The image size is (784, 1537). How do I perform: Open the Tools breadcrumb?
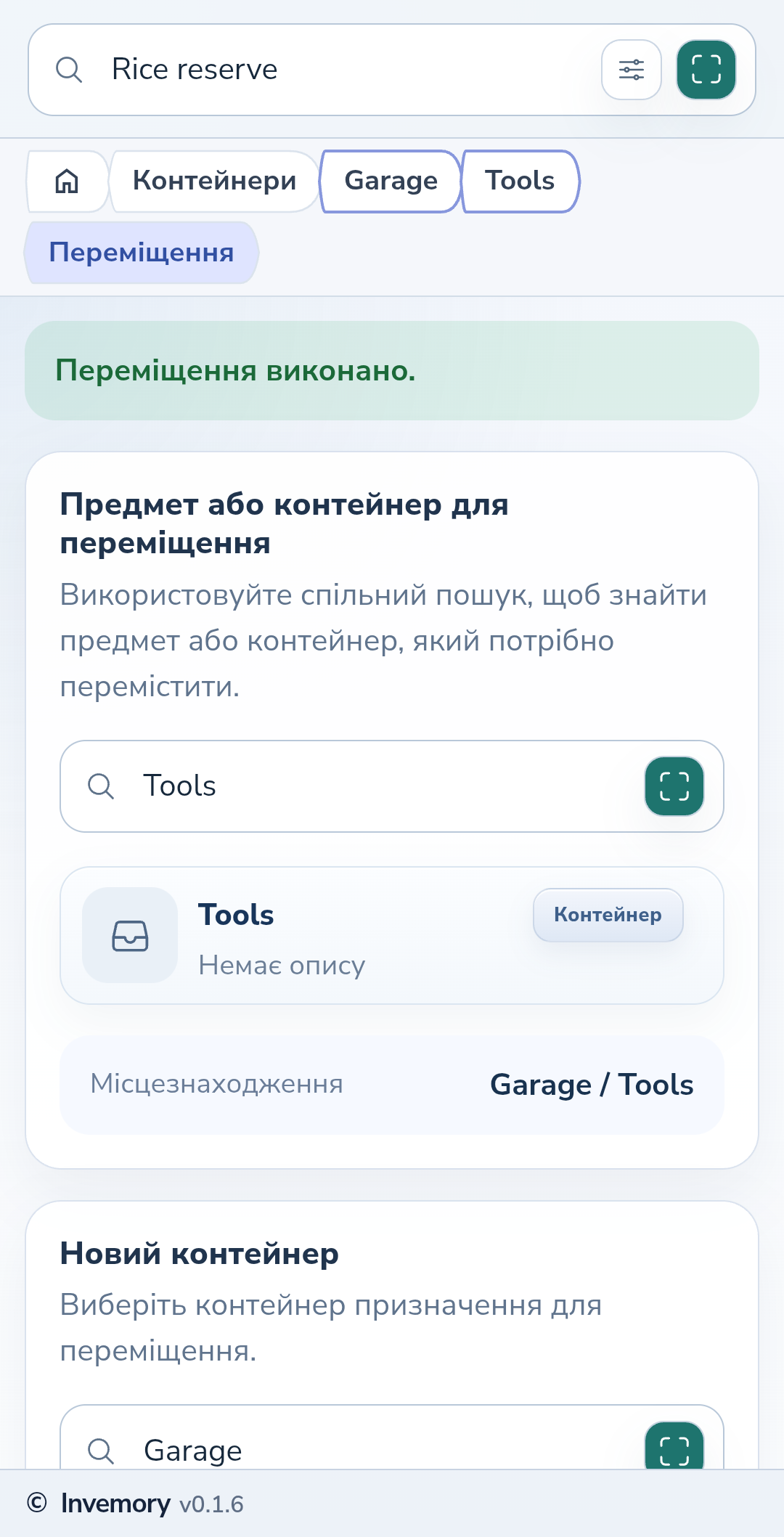pos(520,181)
